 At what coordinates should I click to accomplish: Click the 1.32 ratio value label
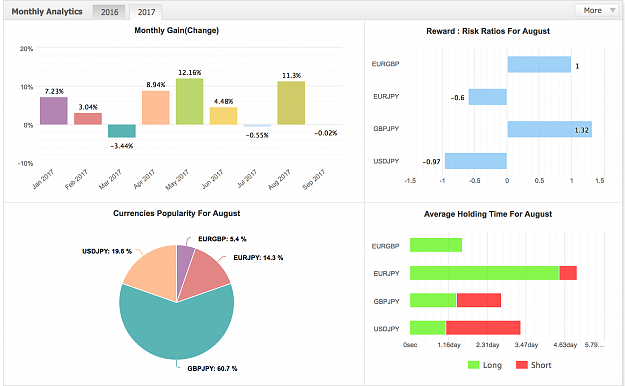click(x=581, y=130)
